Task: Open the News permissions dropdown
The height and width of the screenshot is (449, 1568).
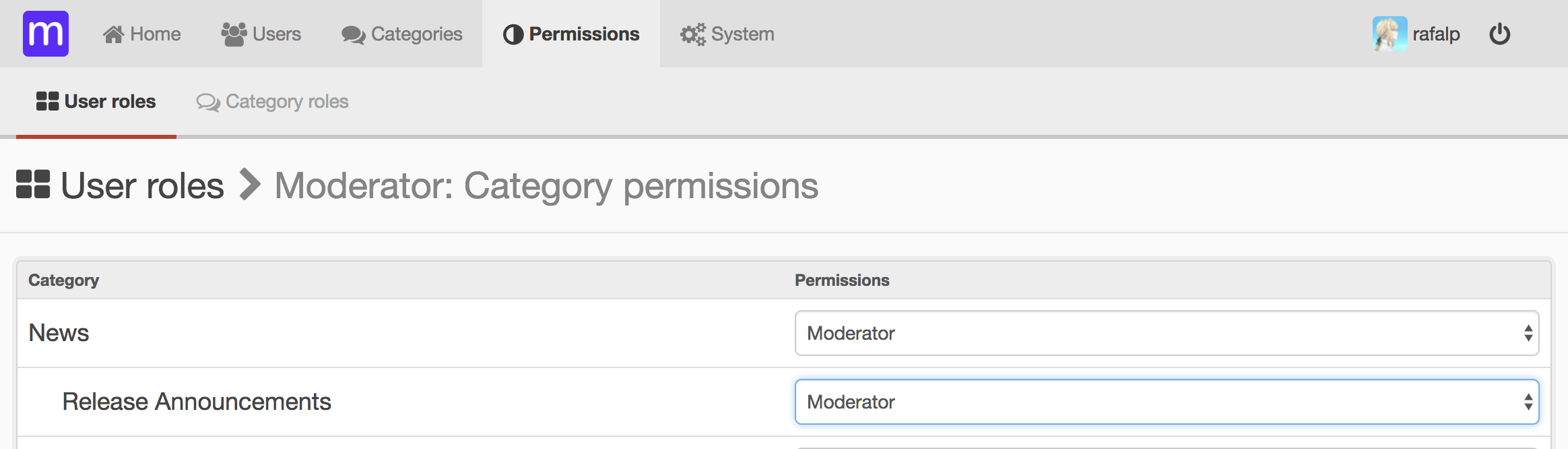Action: tap(1166, 333)
